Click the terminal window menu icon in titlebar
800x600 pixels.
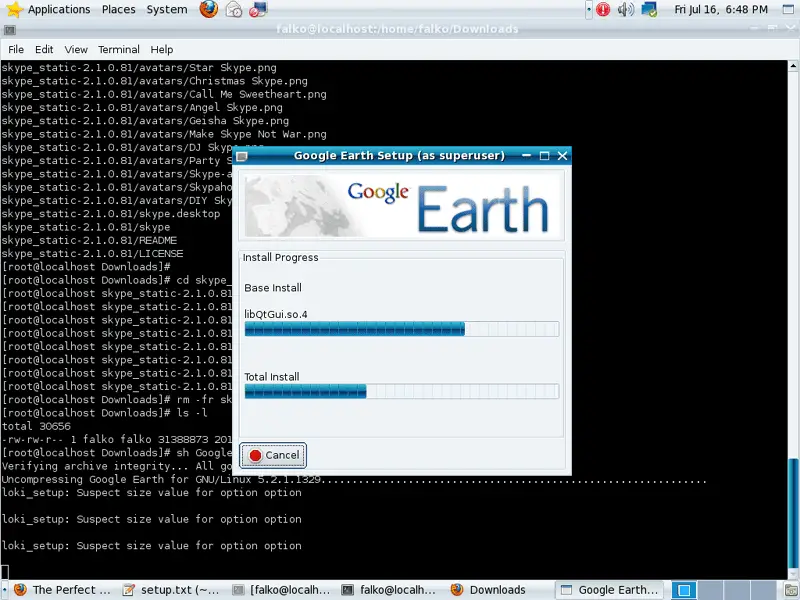(x=10, y=30)
